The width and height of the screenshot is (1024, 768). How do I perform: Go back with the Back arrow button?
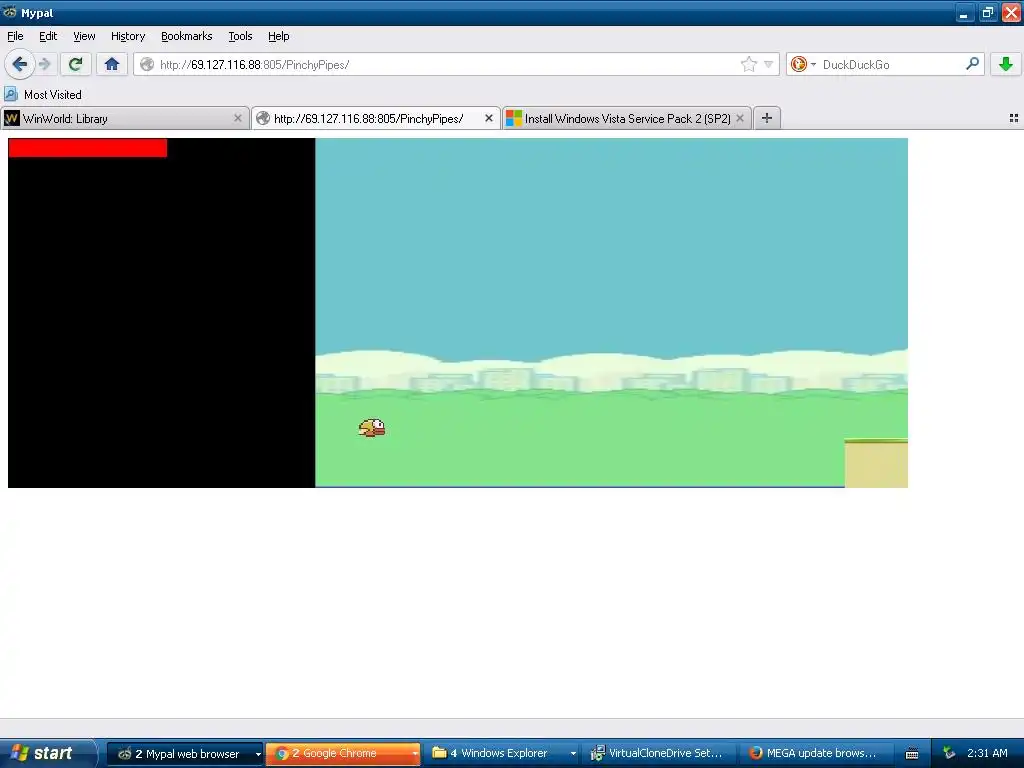(x=19, y=64)
